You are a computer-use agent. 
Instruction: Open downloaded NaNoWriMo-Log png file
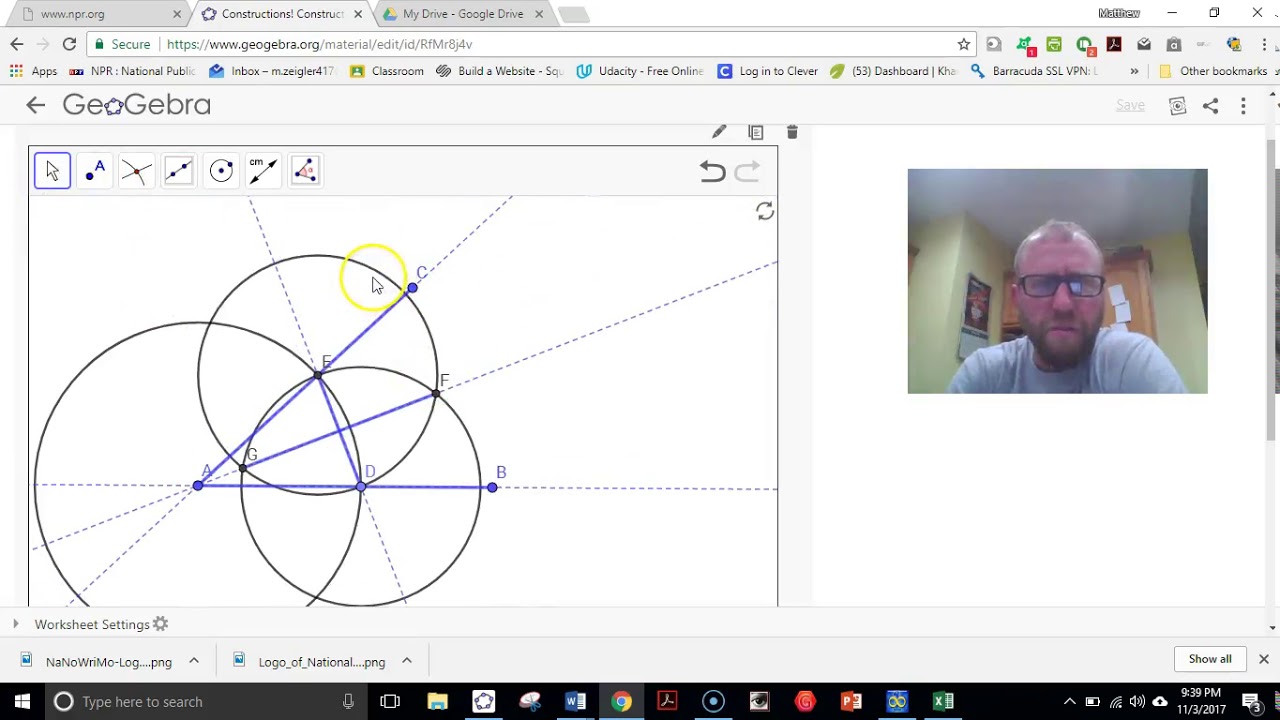click(98, 661)
